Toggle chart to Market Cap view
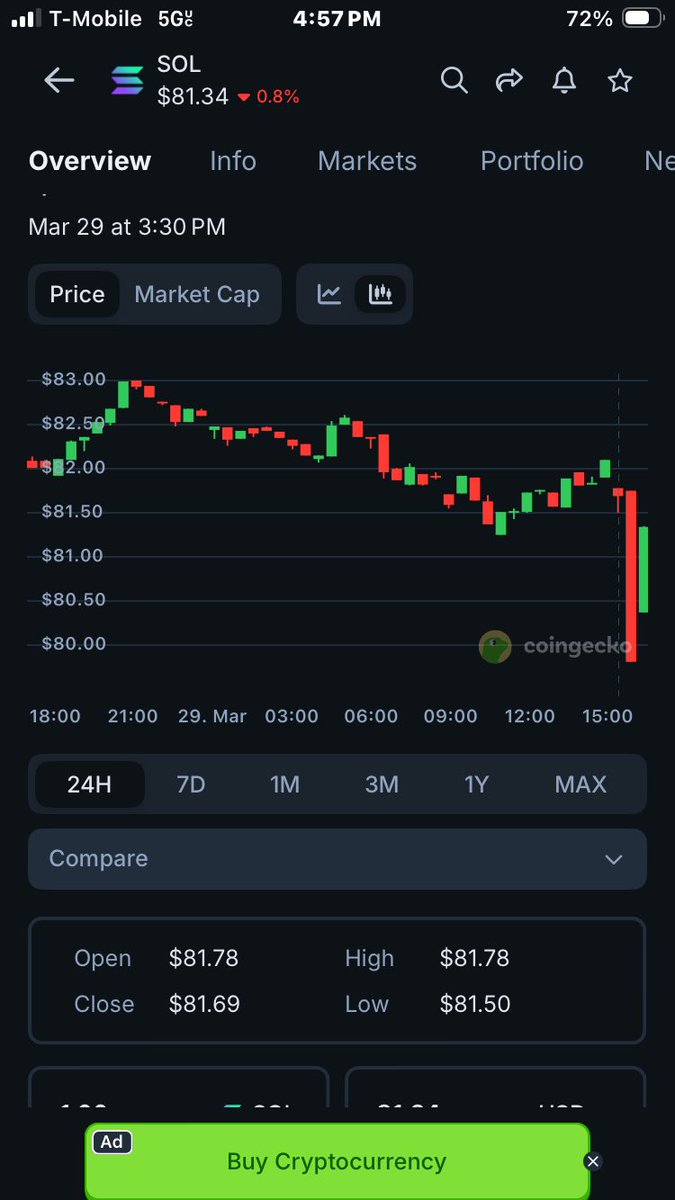The image size is (675, 1200). (197, 294)
